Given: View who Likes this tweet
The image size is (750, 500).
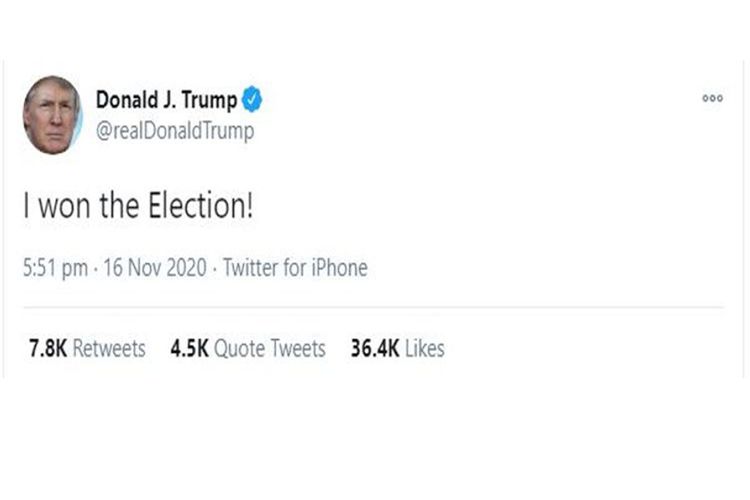Looking at the screenshot, I should 425,348.
